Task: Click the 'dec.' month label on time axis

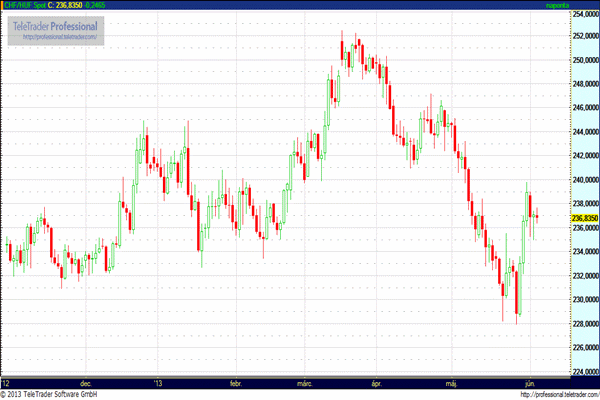Action: pyautogui.click(x=87, y=382)
